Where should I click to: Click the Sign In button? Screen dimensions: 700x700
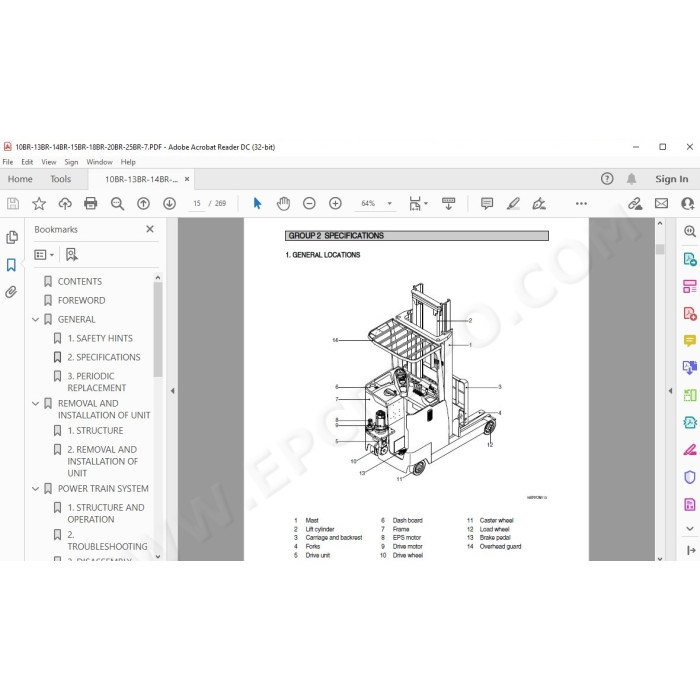coord(671,179)
